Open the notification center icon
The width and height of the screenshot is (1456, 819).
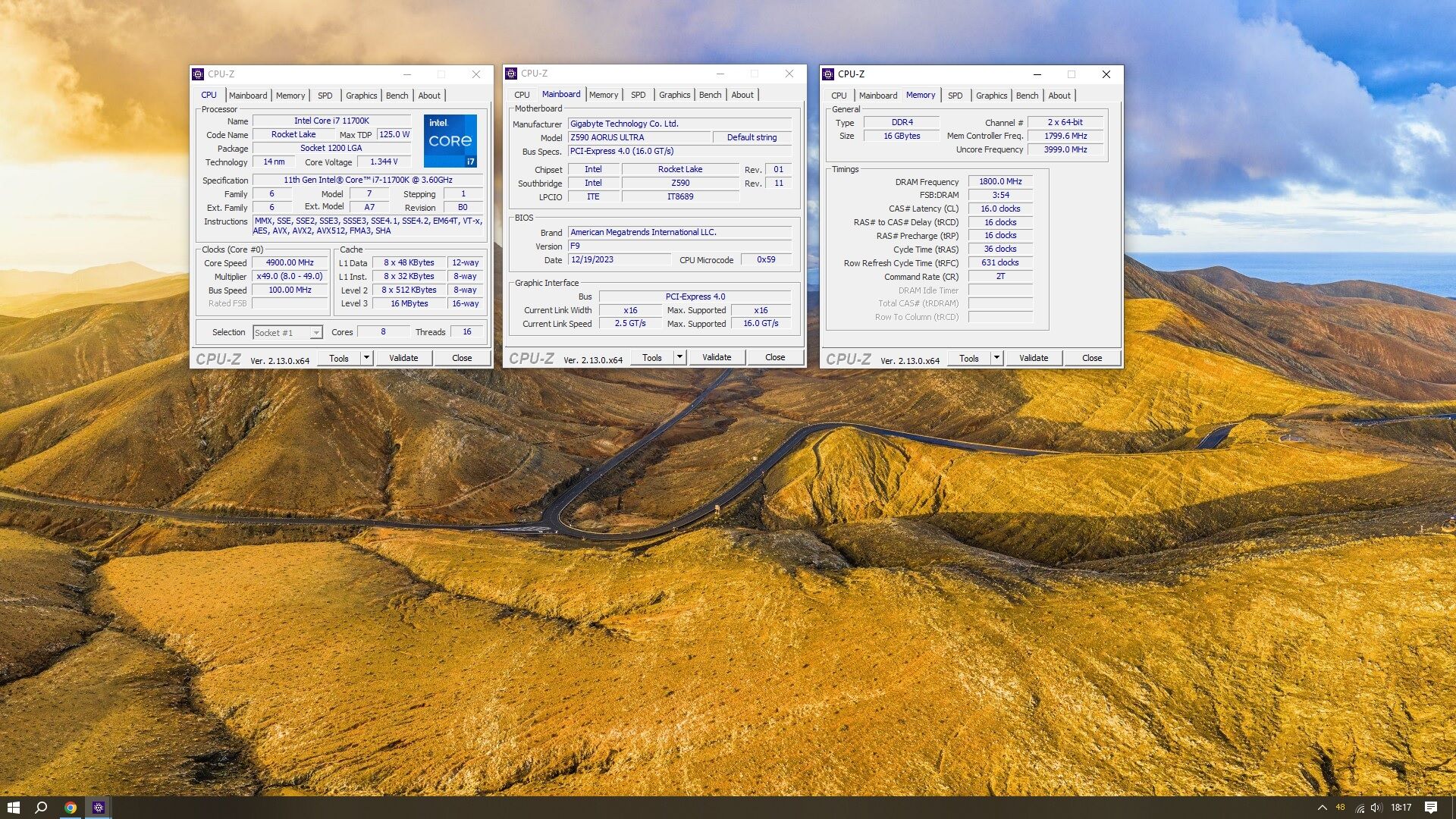tap(1431, 807)
